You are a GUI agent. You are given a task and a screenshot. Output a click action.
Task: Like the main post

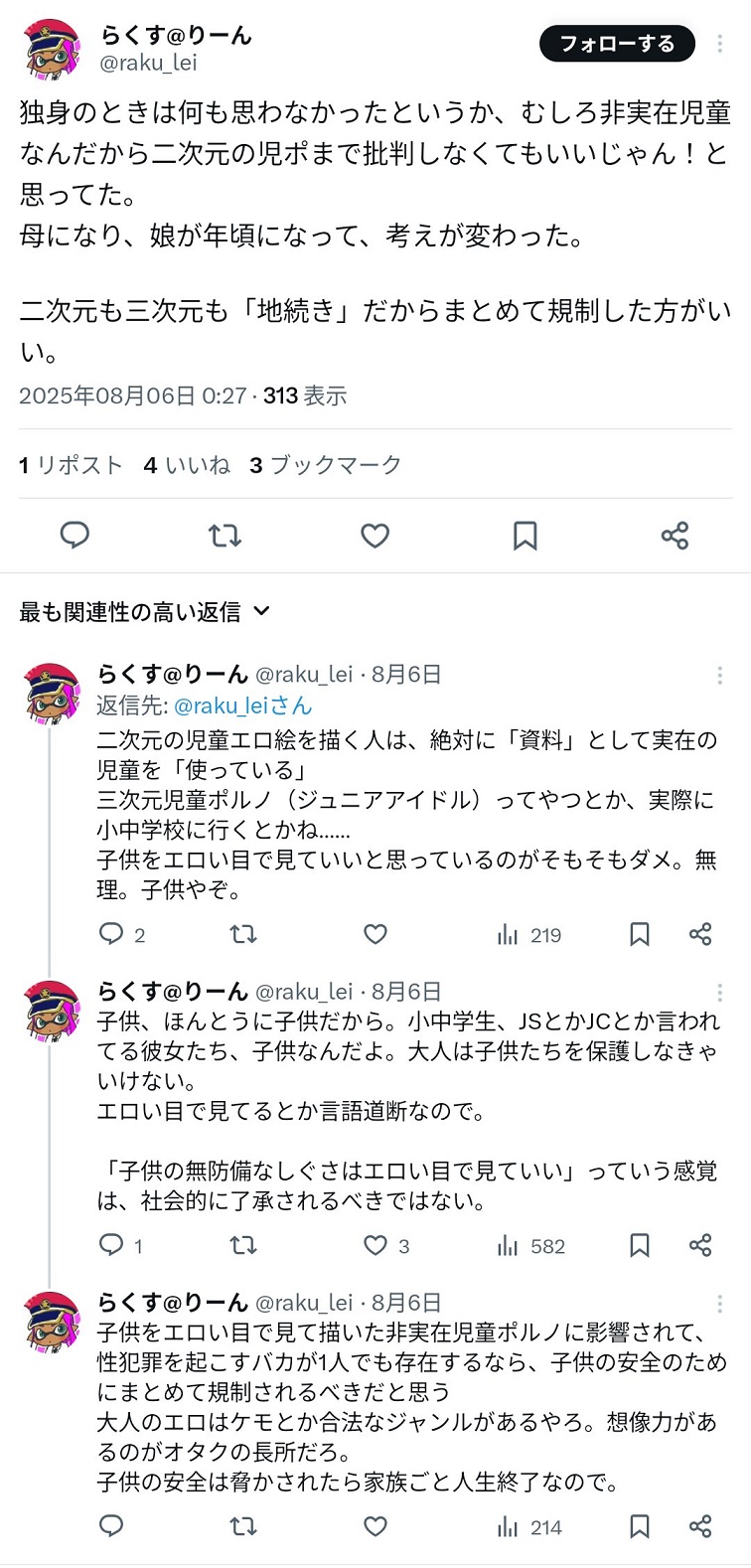[375, 536]
